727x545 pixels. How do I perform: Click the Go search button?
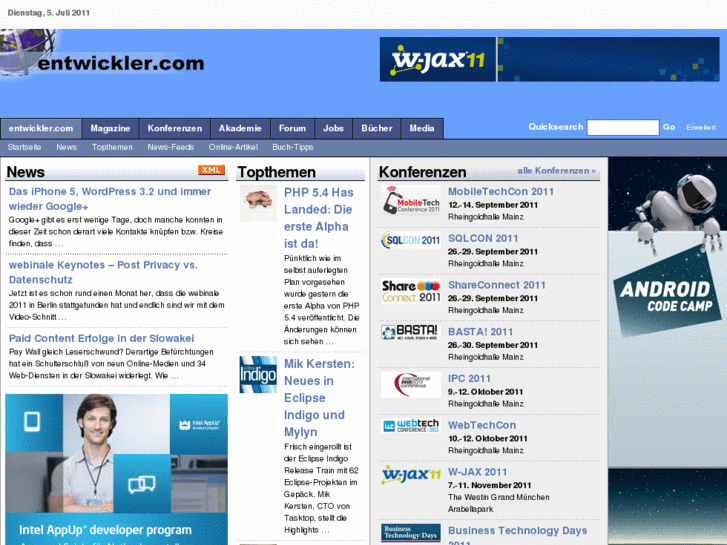[669, 127]
